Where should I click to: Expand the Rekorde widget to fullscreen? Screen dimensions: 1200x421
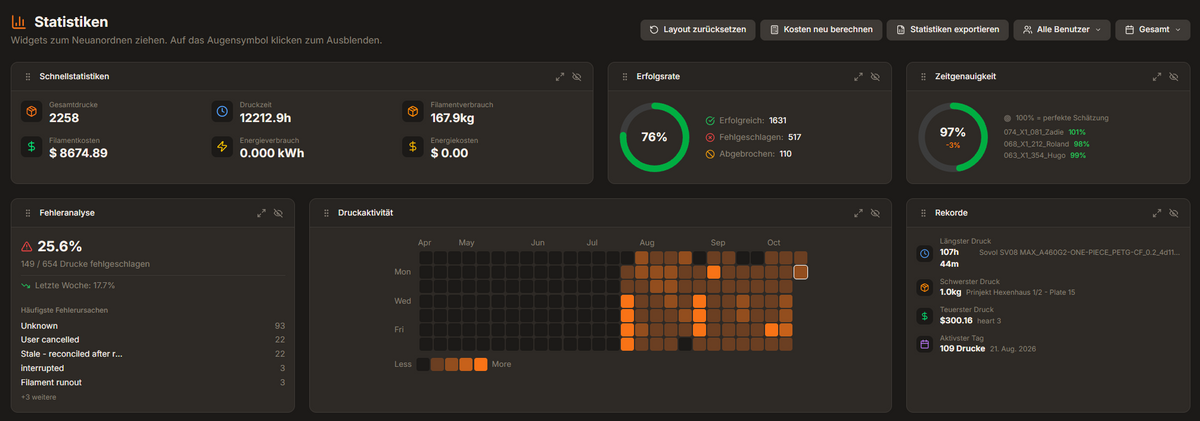[x=1157, y=213]
